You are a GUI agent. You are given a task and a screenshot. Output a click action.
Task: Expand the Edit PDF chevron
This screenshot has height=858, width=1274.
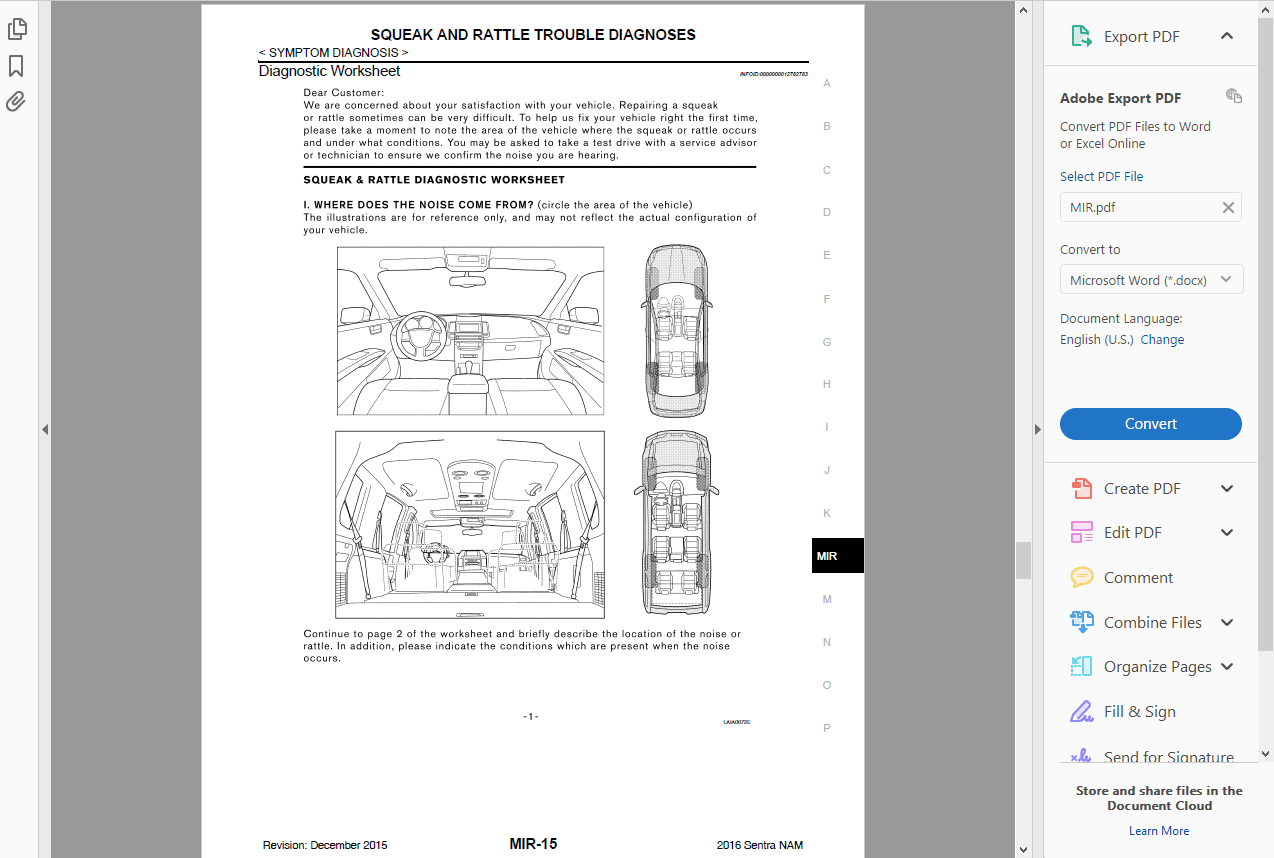point(1227,533)
